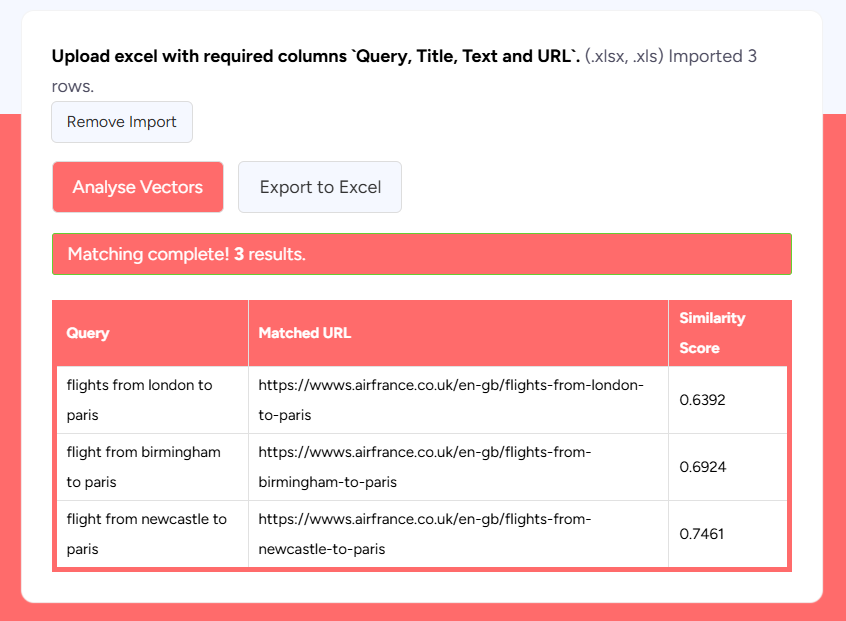Click the Query column header

(x=88, y=333)
